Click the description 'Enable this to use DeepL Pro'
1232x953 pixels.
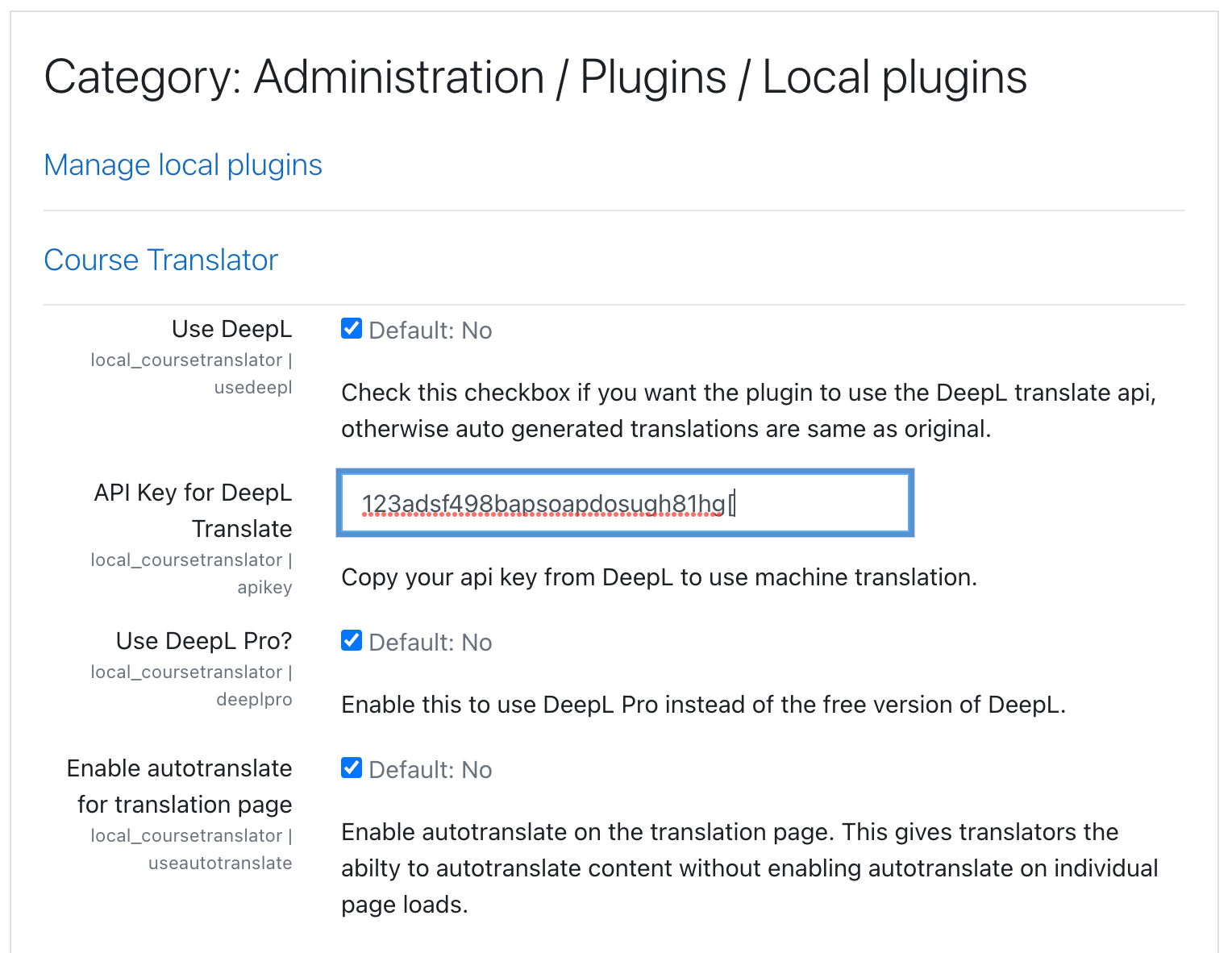pyautogui.click(x=703, y=705)
